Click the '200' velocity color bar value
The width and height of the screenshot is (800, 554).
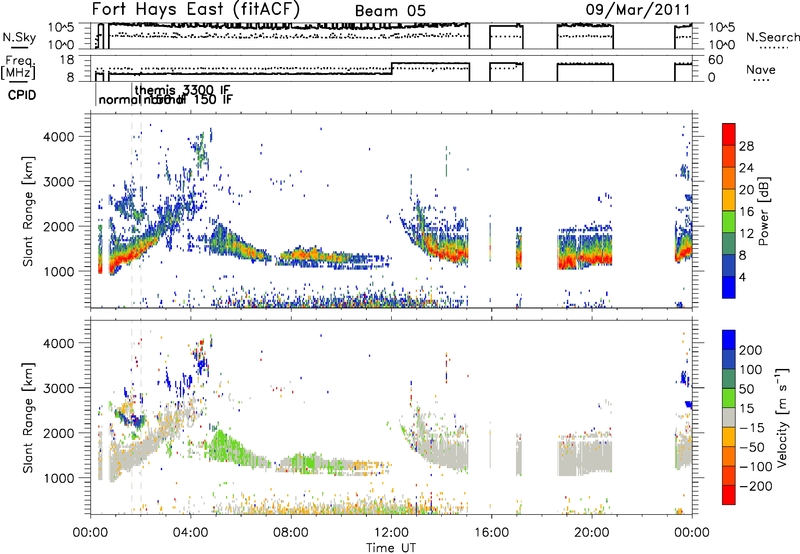click(x=751, y=350)
